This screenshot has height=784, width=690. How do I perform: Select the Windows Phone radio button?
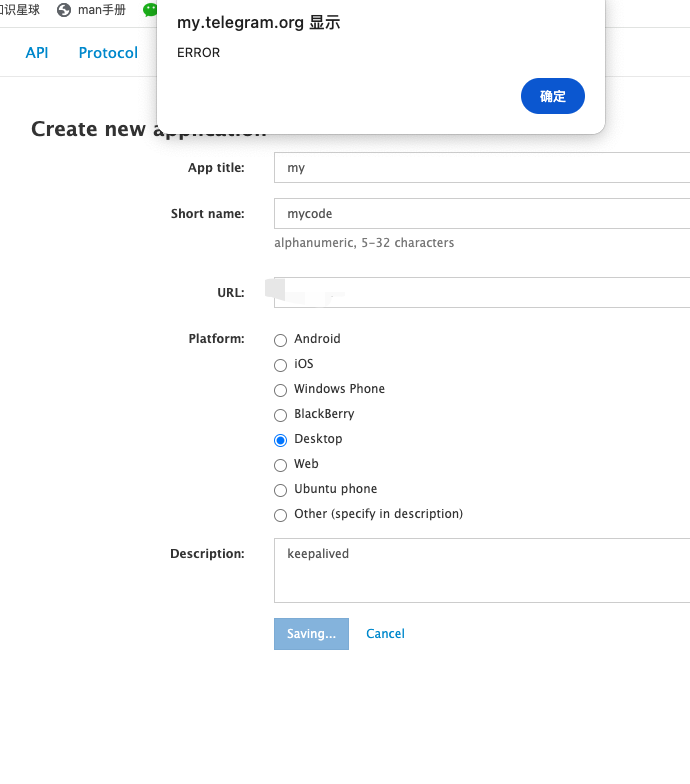[280, 390]
